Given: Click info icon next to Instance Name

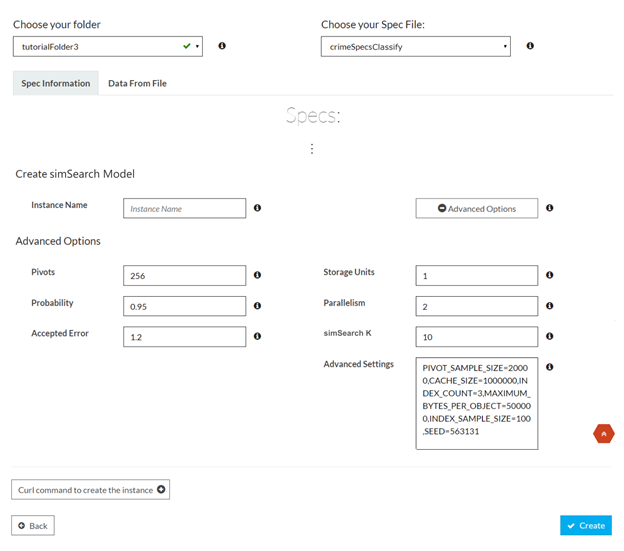Looking at the screenshot, I should tap(257, 208).
